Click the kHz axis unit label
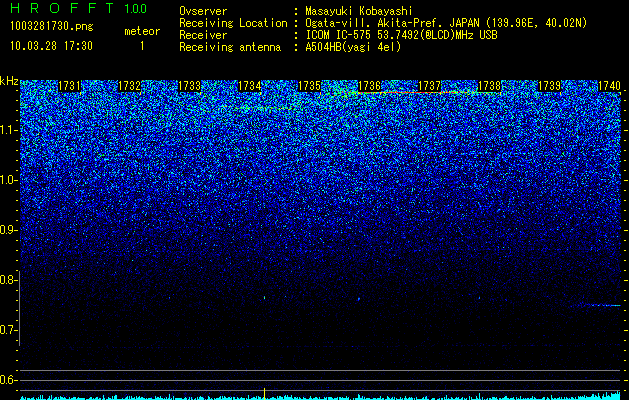629x400 pixels. [9, 81]
